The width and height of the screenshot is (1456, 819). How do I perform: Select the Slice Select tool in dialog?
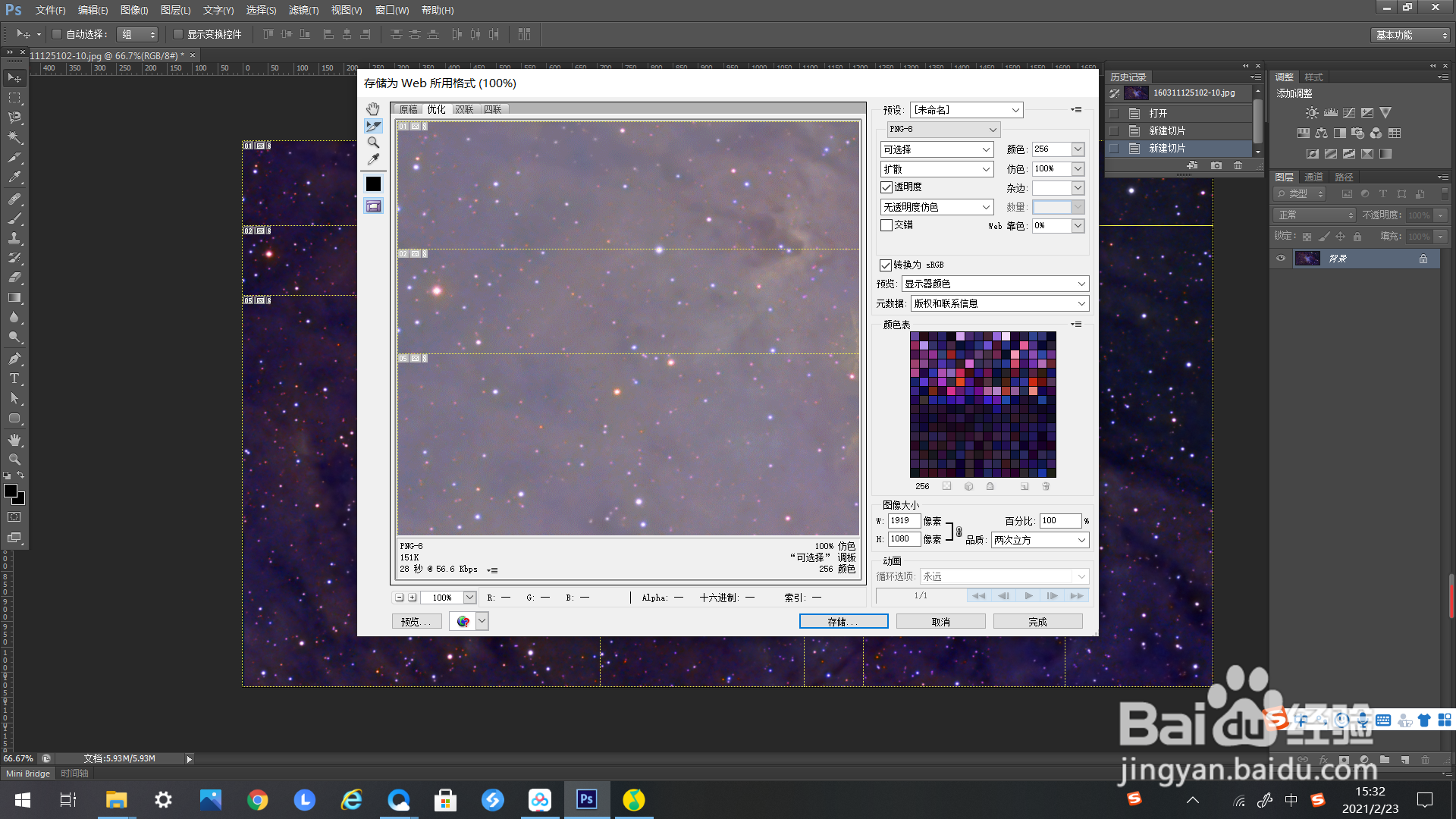pos(373,126)
